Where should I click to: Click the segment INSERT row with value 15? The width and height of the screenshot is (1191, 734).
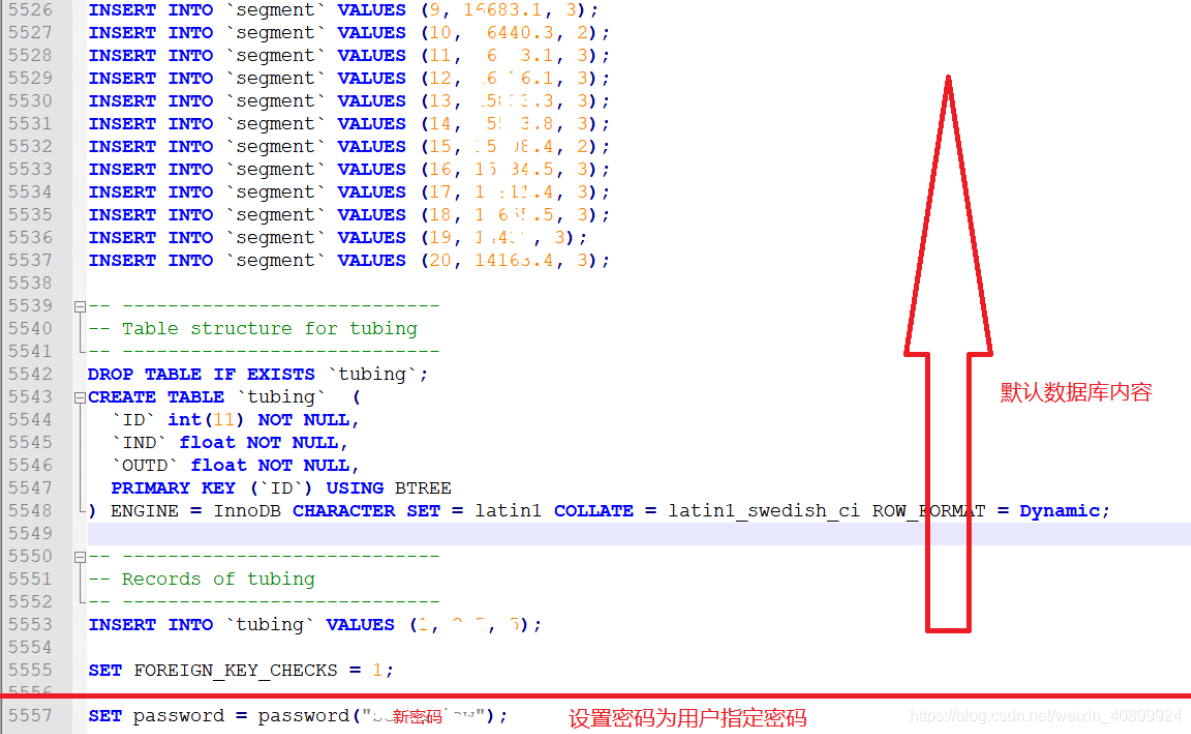(x=349, y=147)
